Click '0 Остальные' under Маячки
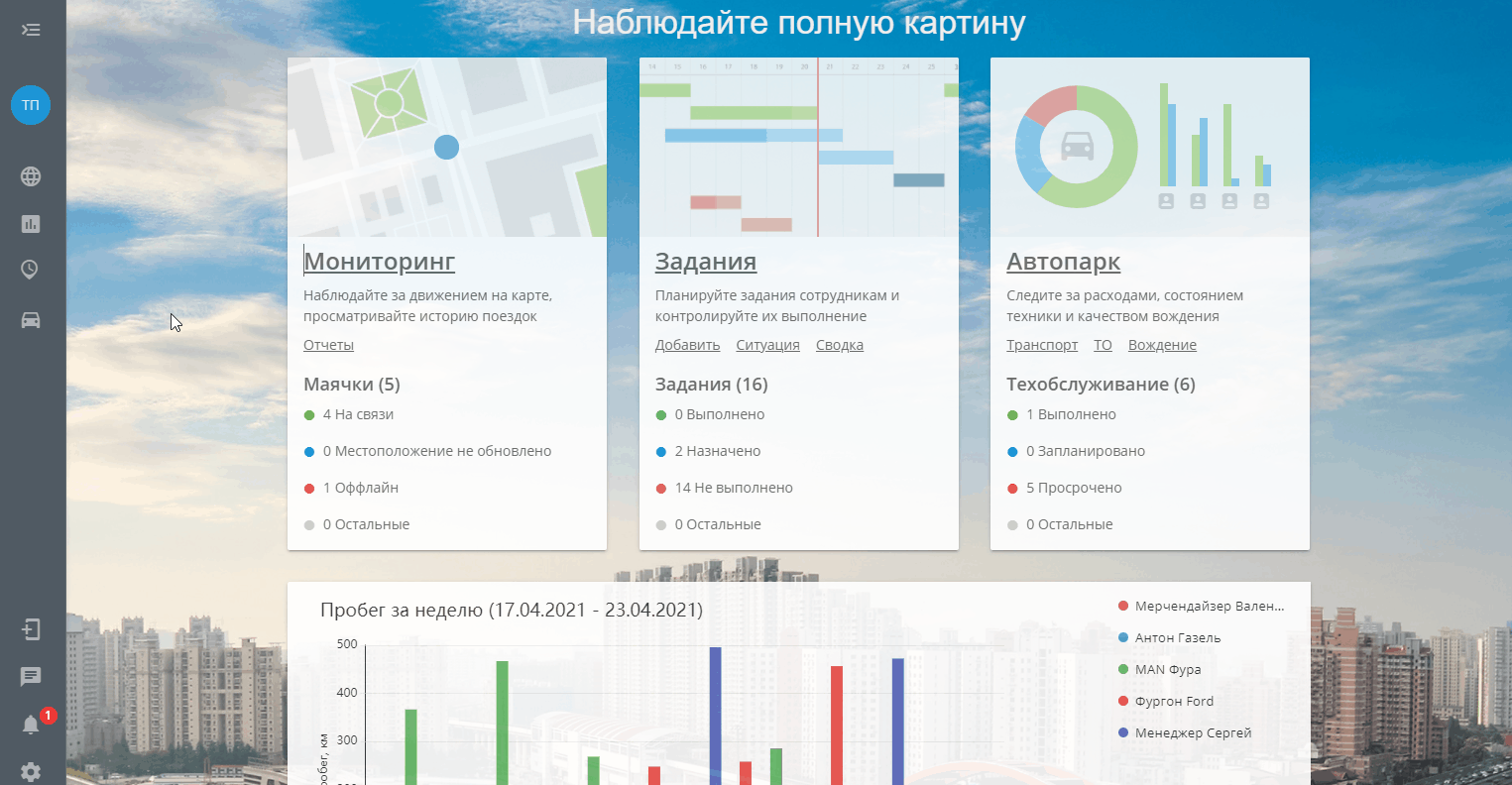Viewport: 1512px width, 785px height. coord(357,524)
